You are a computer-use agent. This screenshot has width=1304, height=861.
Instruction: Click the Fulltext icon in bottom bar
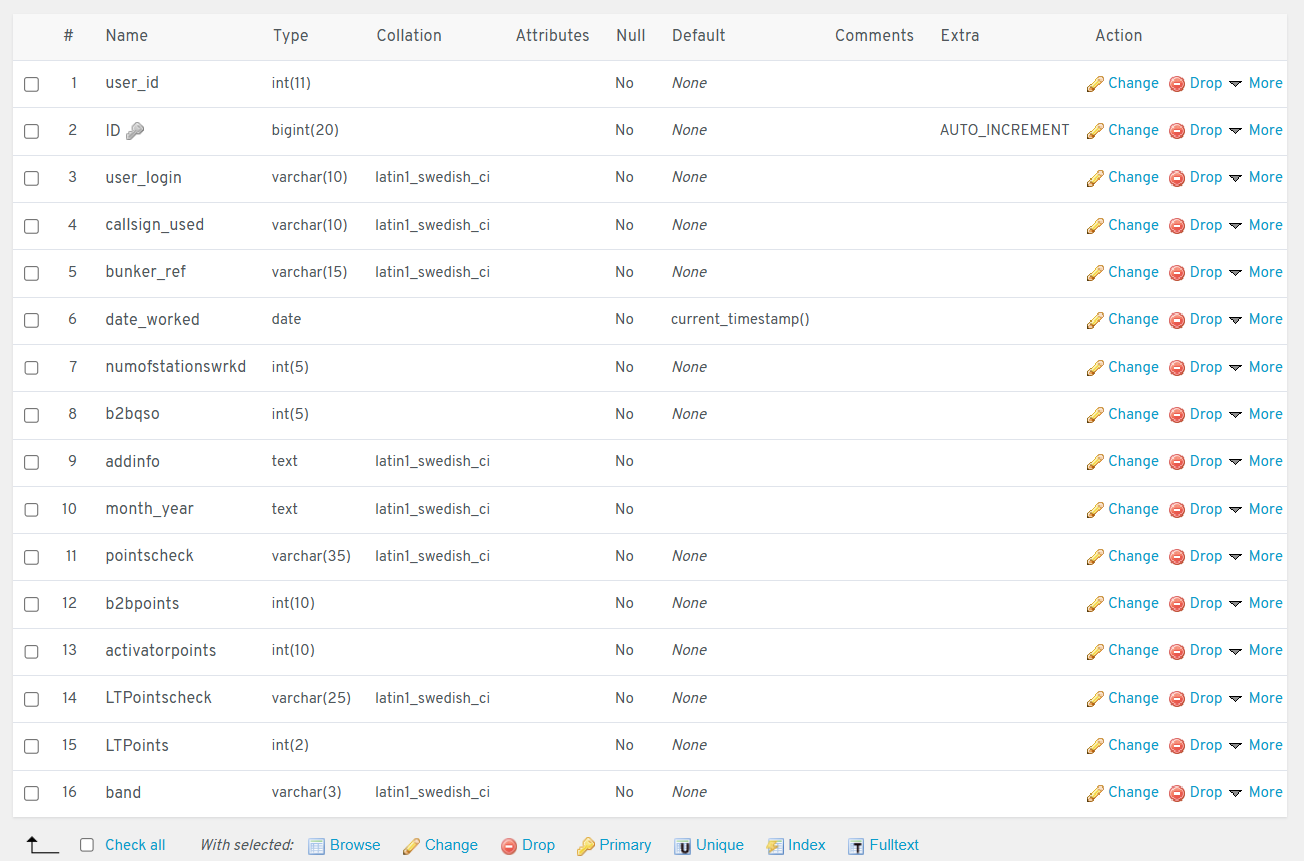pyautogui.click(x=856, y=846)
